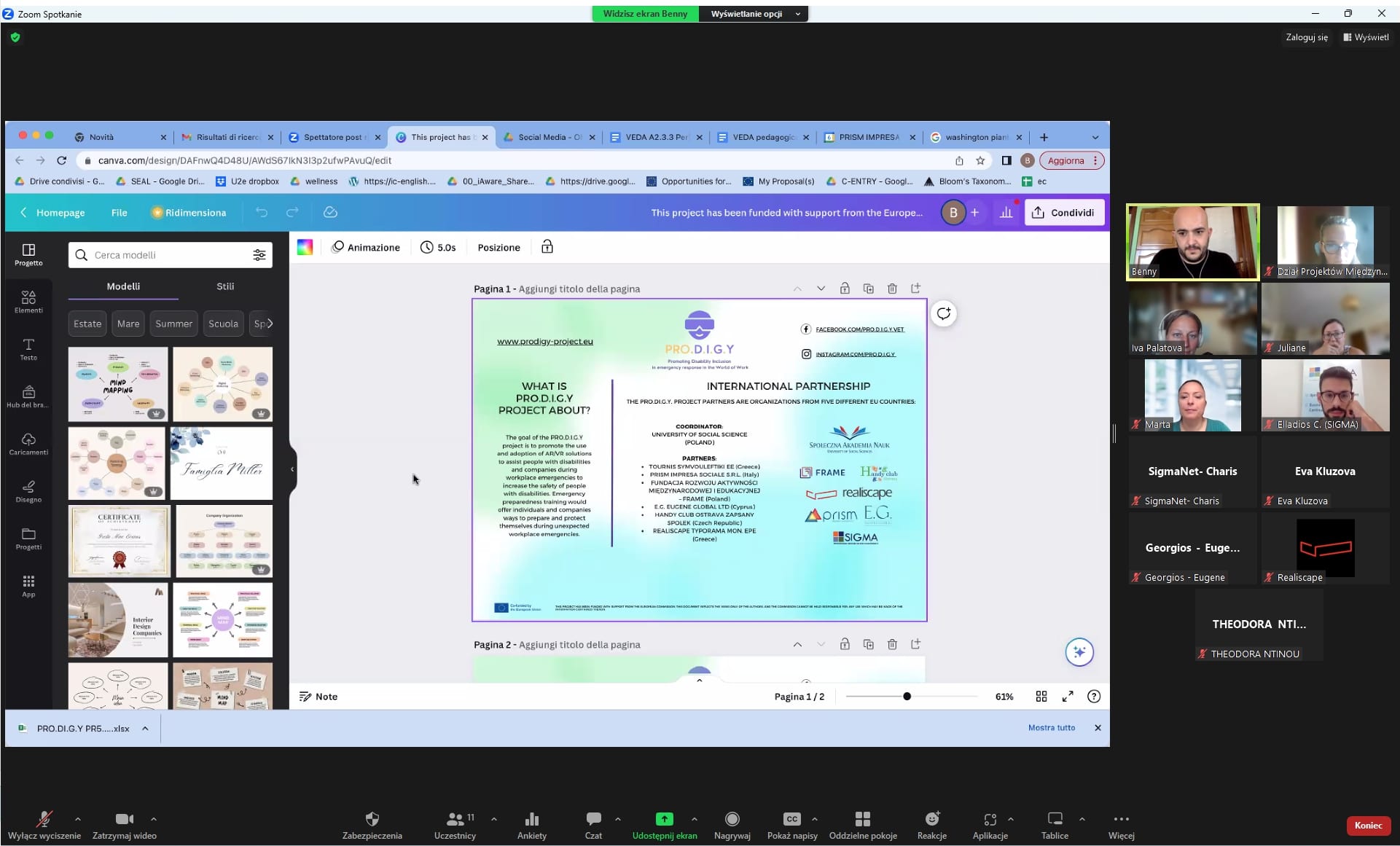The image size is (1400, 846).
Task: Select the Mind Mapping template thumbnail
Action: tap(118, 384)
